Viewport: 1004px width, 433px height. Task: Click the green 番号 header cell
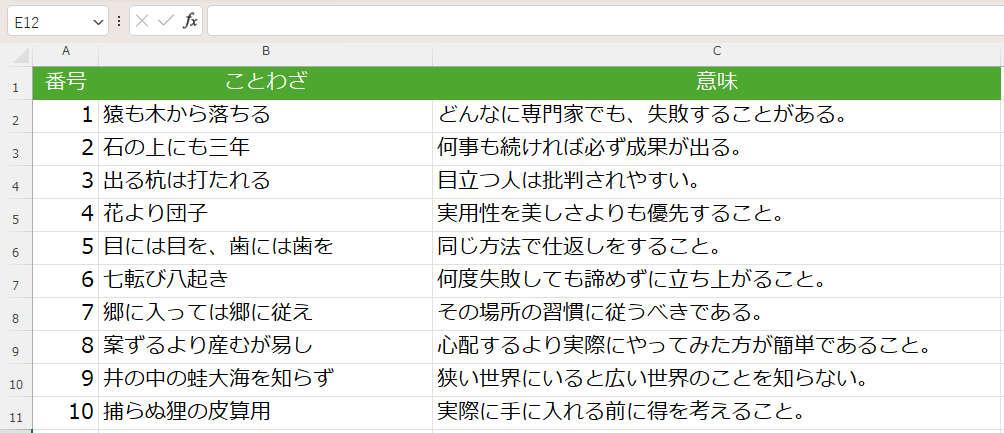[x=66, y=83]
